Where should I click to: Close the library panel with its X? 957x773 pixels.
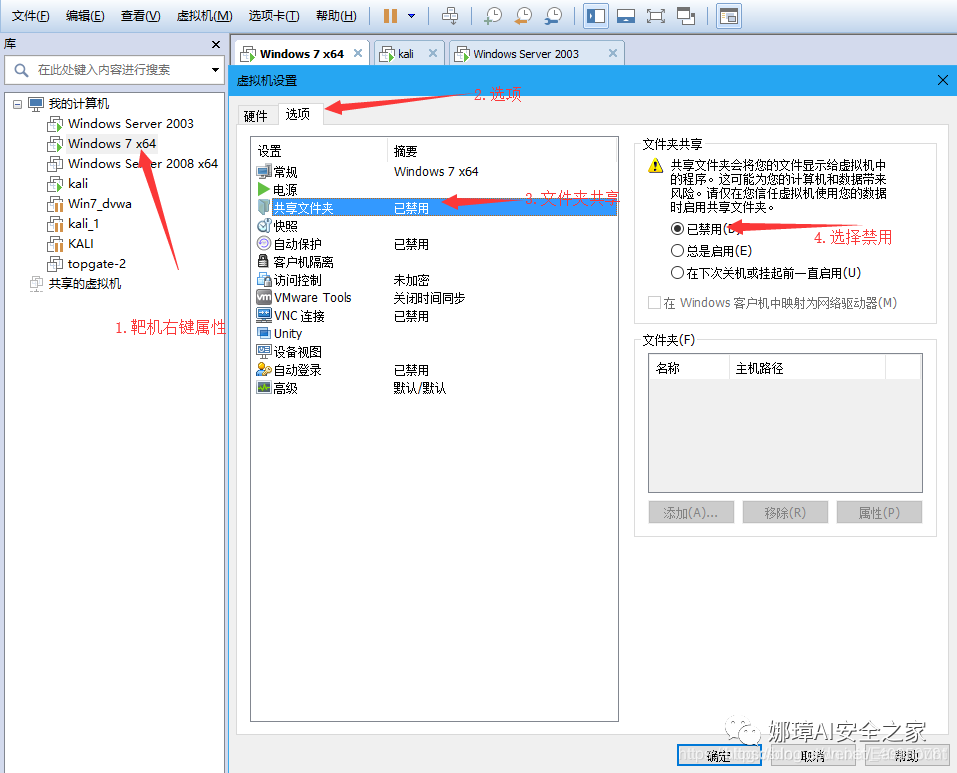pos(215,45)
